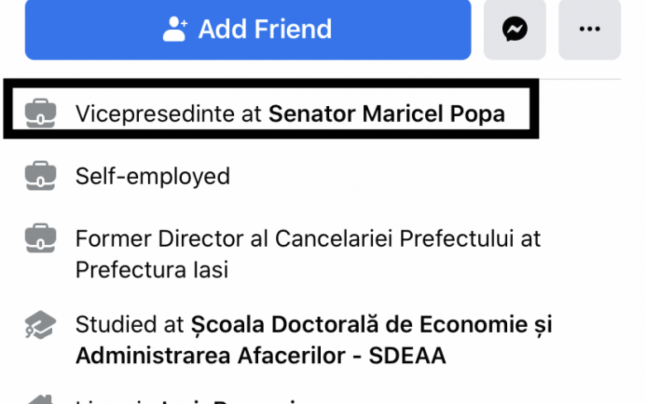Open Senator Maricel Popa page link
Viewport: 646px width, 404px height.
click(x=386, y=114)
